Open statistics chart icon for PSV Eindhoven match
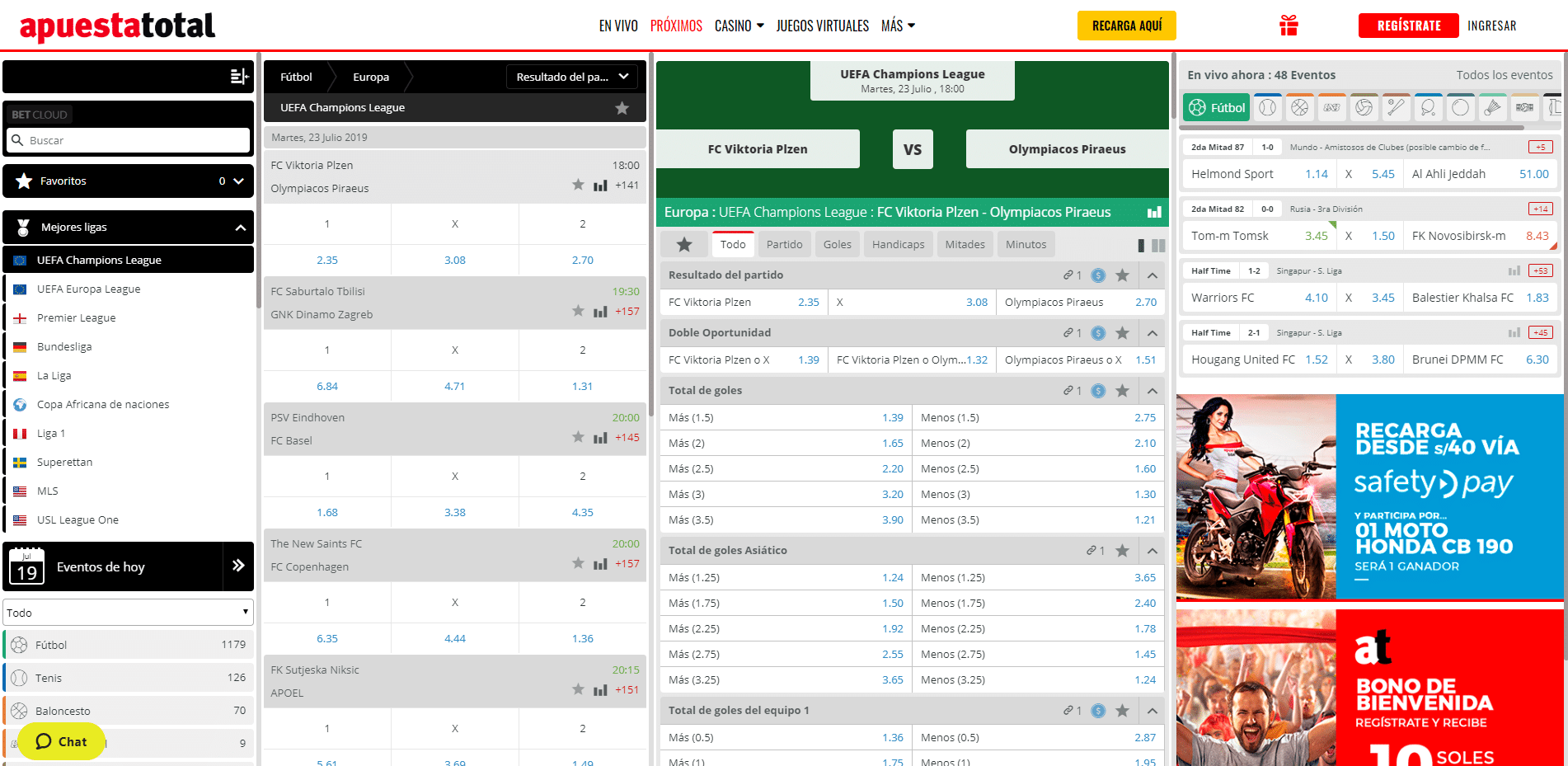This screenshot has height=766, width=1568. (600, 438)
